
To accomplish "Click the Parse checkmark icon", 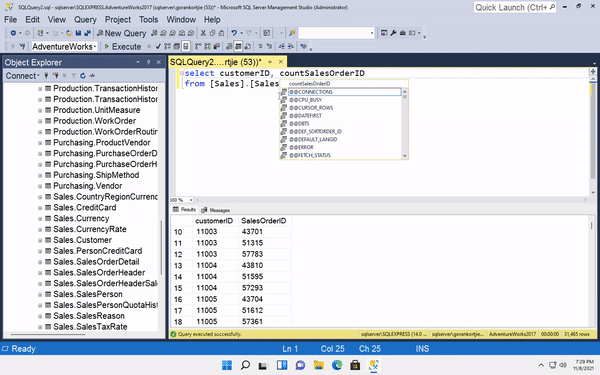I will tap(158, 46).
